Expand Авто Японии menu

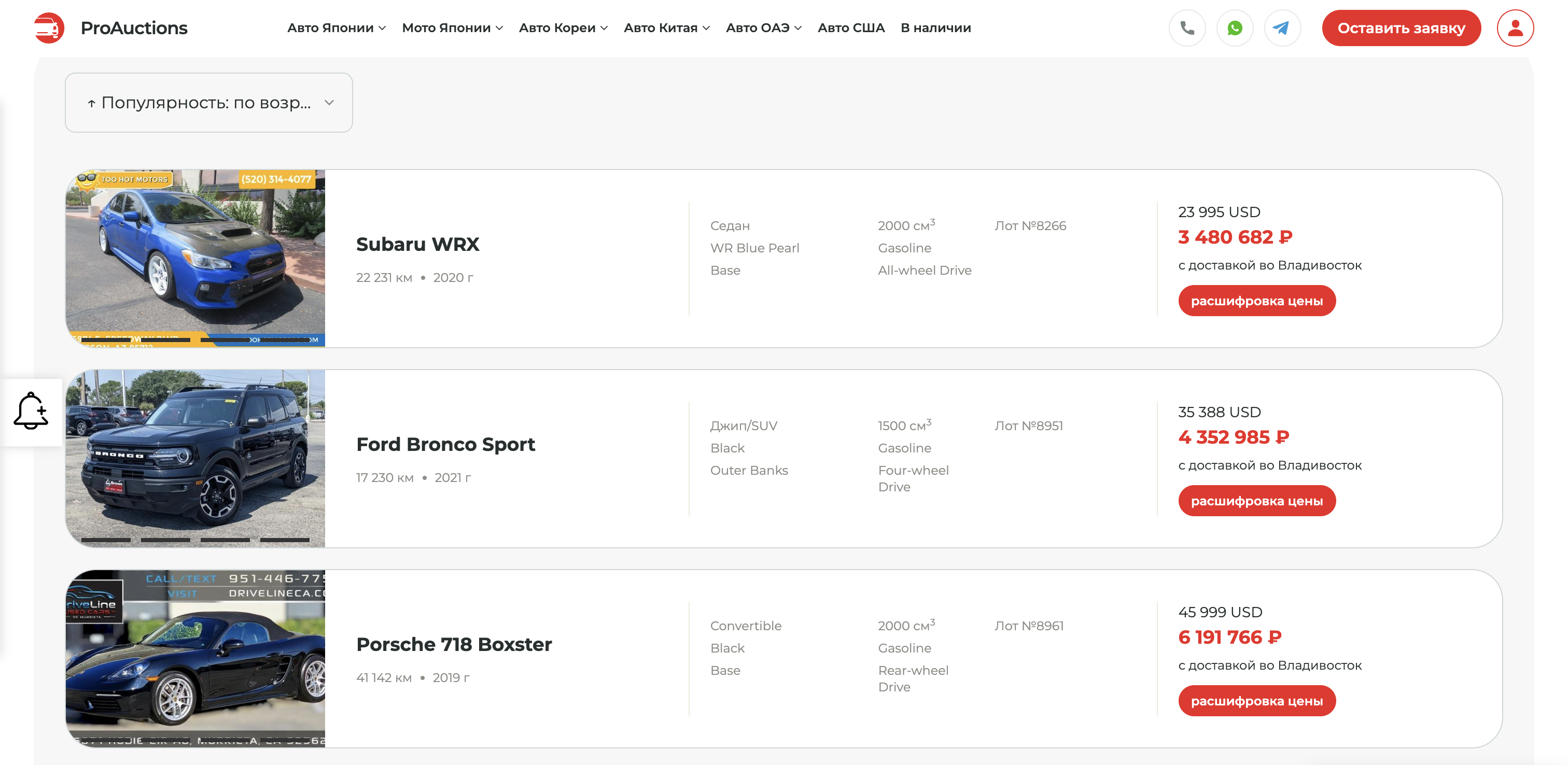point(337,28)
